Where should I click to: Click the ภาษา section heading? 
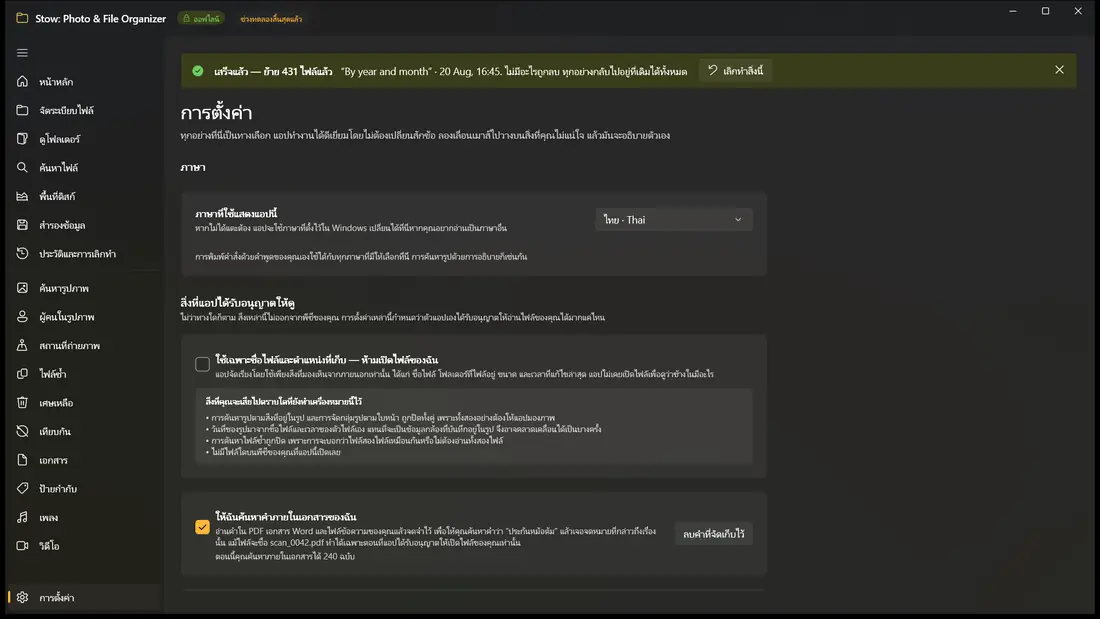pos(193,168)
